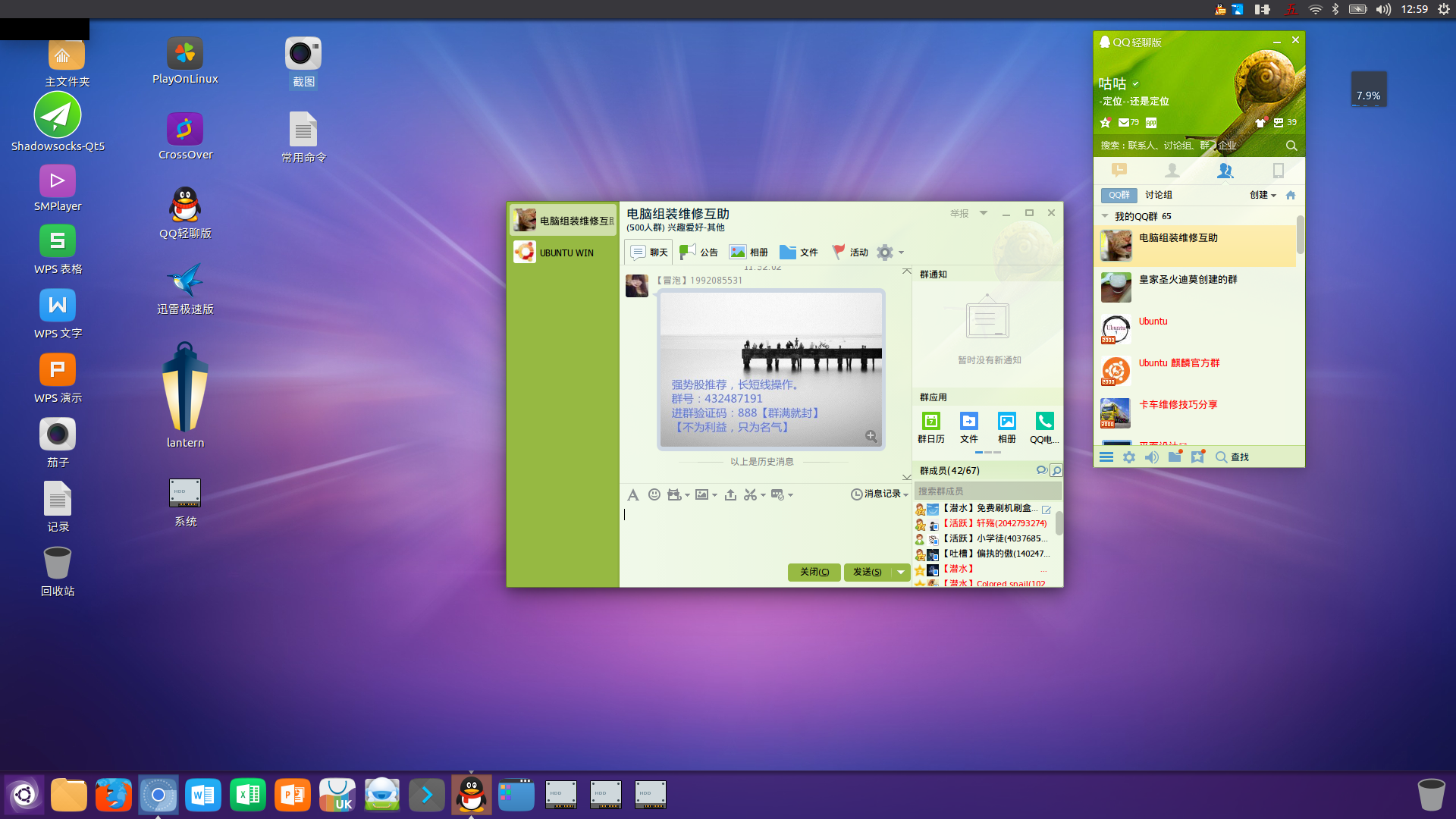Viewport: 1456px width, 819px height.
Task: Open the 群日历 group calendar app
Action: (x=931, y=428)
